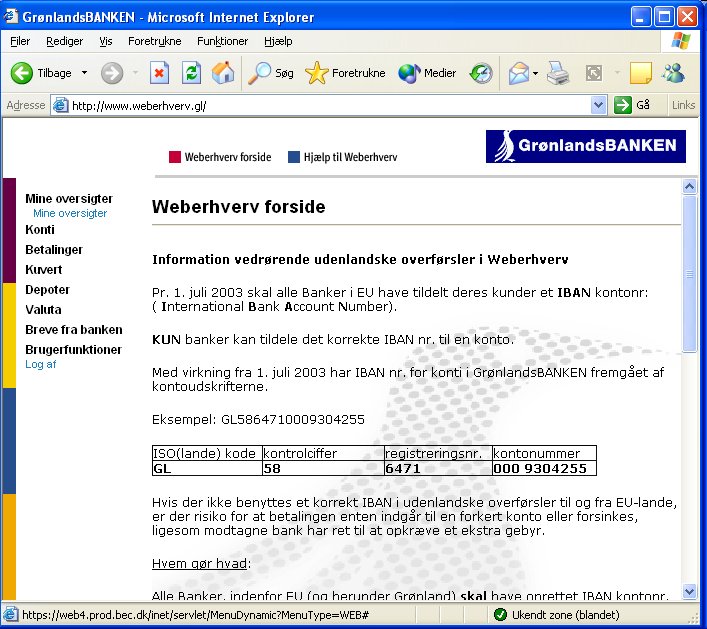Go to the home page icon

point(223,73)
